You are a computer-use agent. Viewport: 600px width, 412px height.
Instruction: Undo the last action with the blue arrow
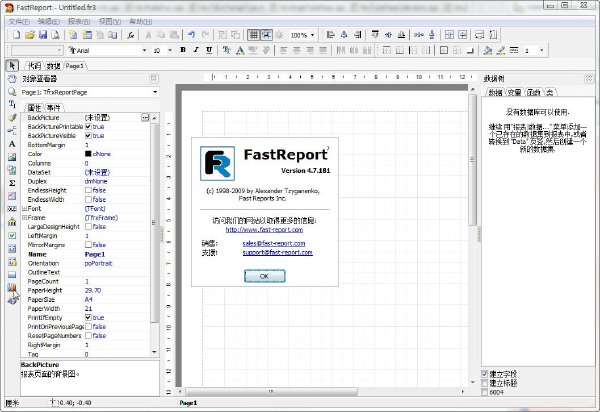pos(191,35)
